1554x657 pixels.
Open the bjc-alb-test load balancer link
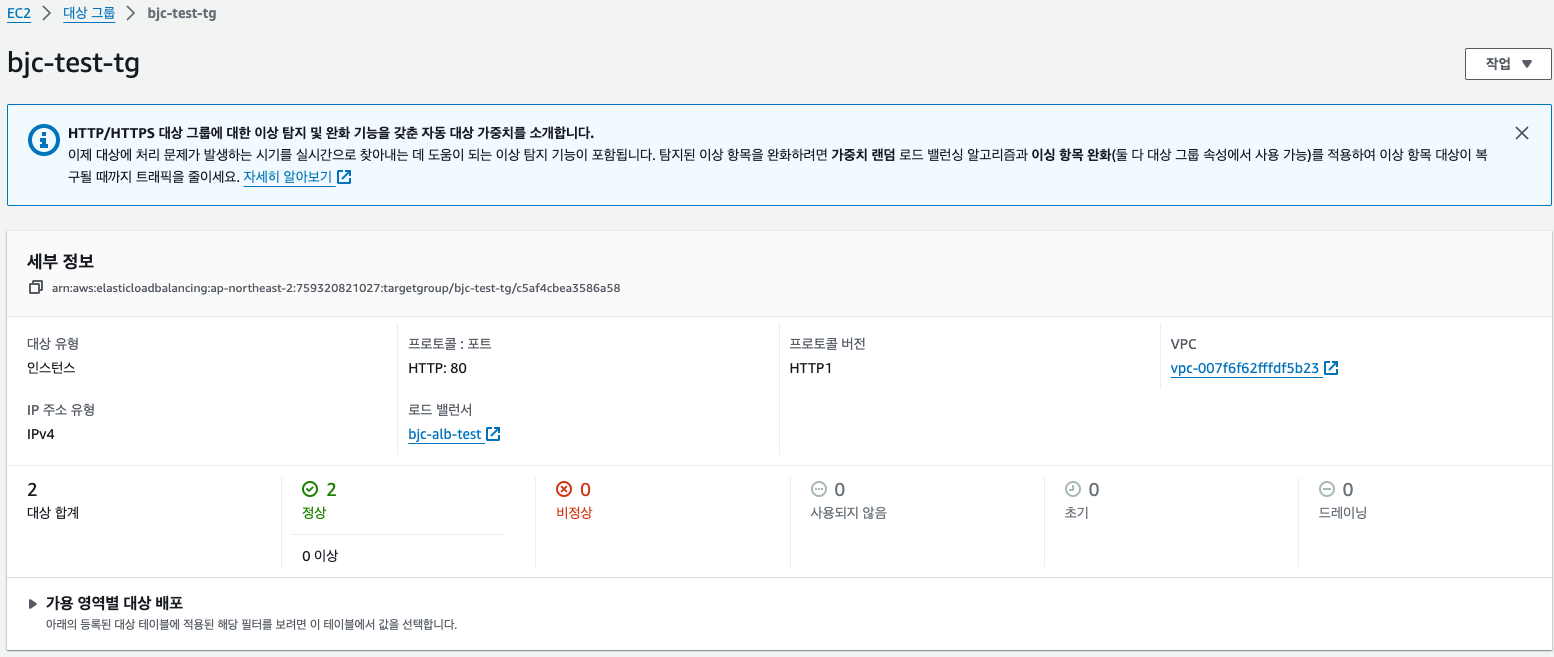[x=445, y=435]
